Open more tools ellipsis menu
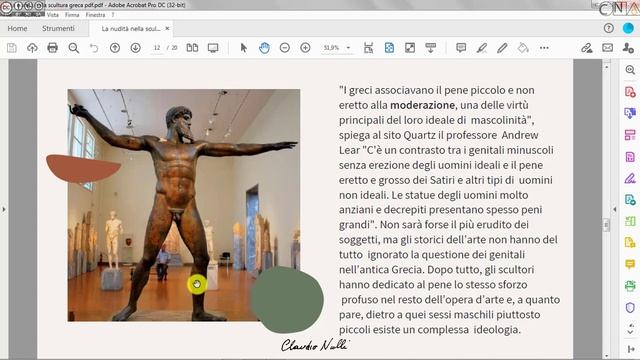This screenshot has width=640, height=360. [544, 48]
